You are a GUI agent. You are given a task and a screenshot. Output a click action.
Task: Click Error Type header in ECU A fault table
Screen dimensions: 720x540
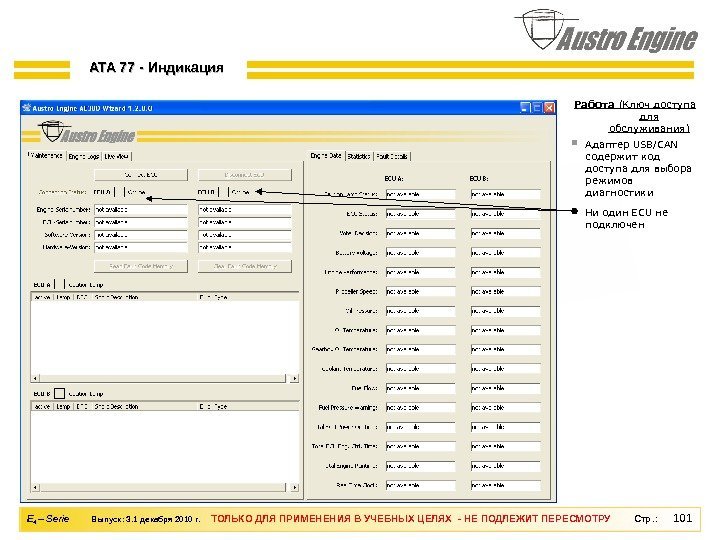(x=248, y=297)
